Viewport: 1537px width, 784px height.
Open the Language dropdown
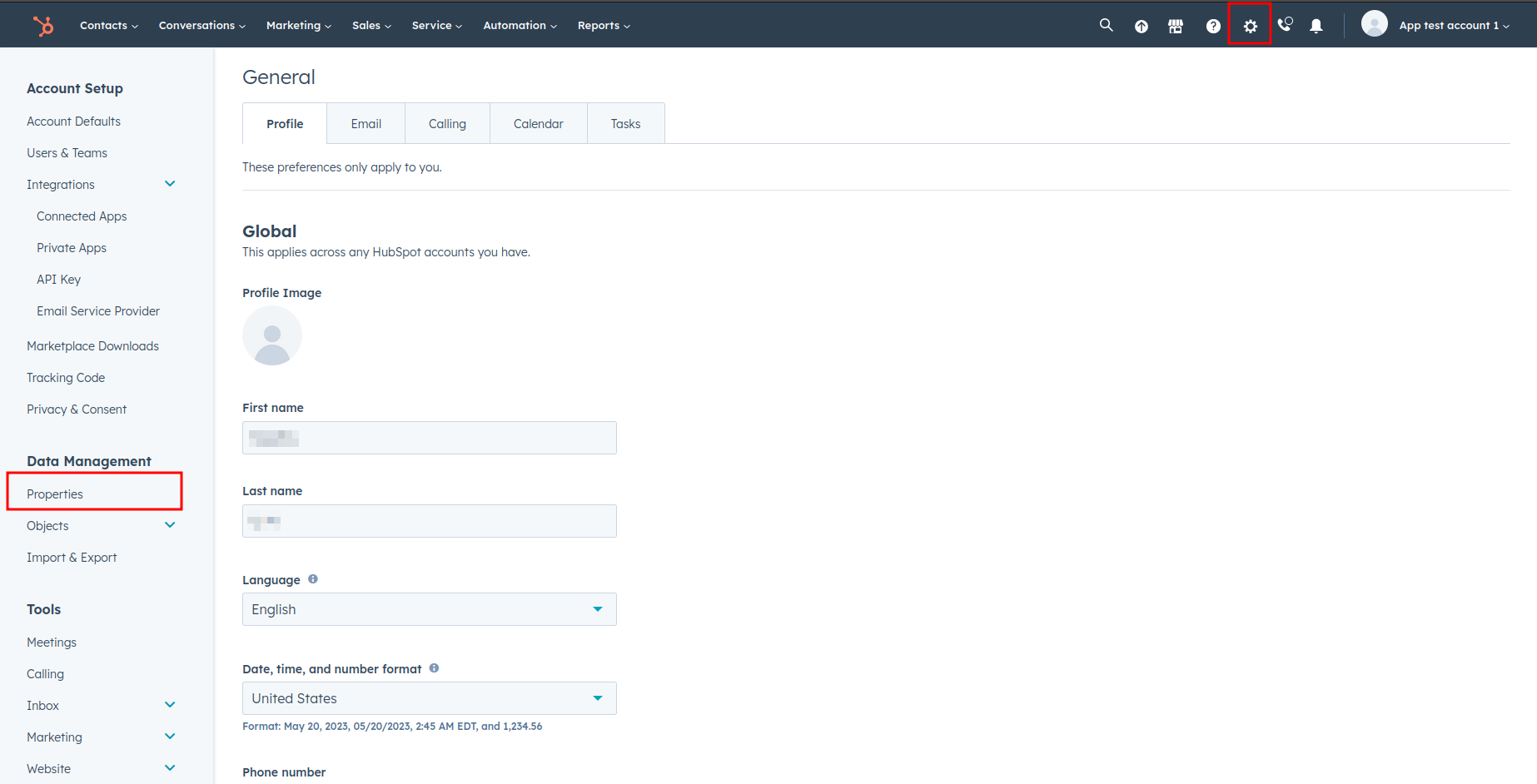(x=429, y=609)
